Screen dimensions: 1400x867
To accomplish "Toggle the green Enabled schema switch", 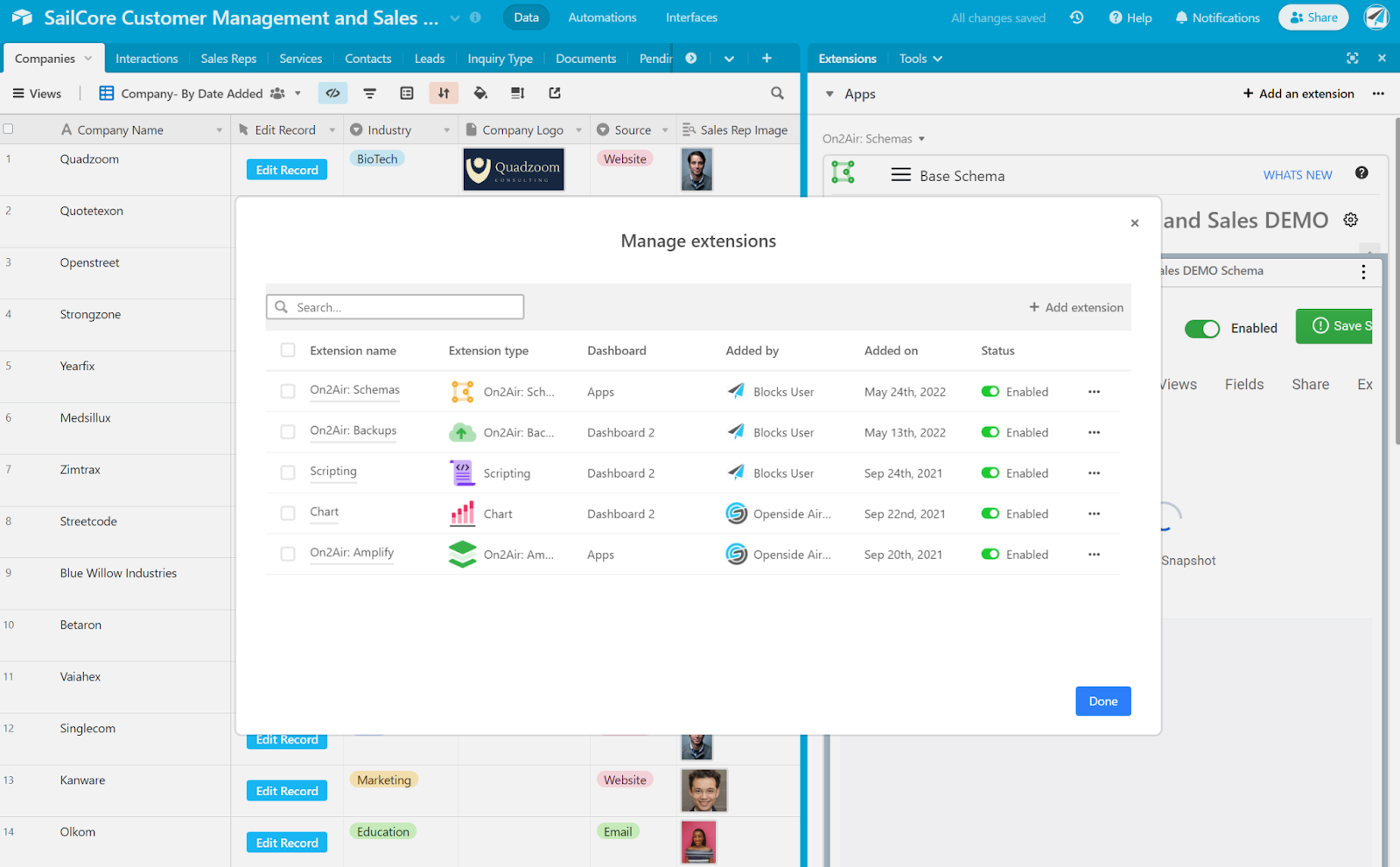I will 1201,329.
